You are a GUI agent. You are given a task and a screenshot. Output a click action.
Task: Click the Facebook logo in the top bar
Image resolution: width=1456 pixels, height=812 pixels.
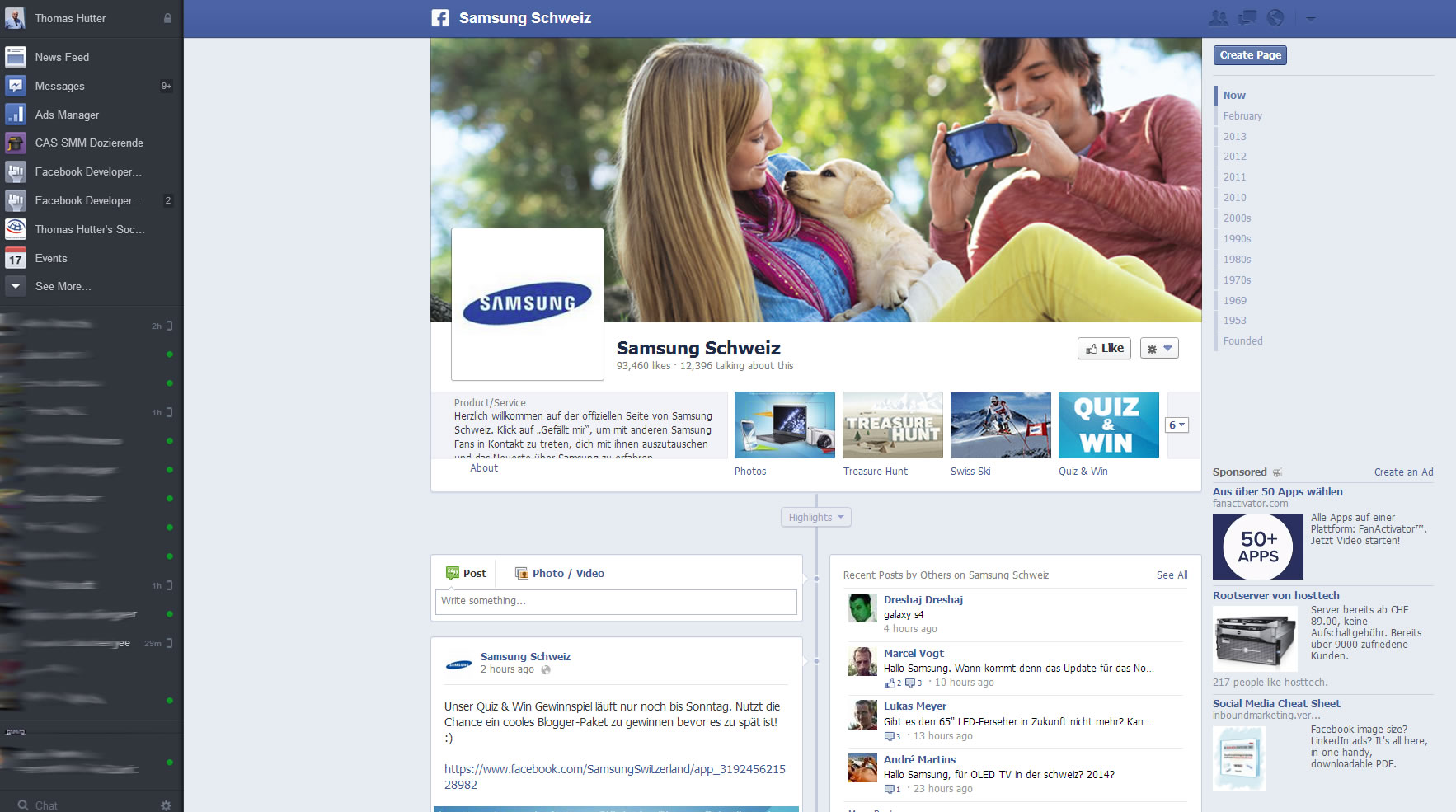click(440, 18)
